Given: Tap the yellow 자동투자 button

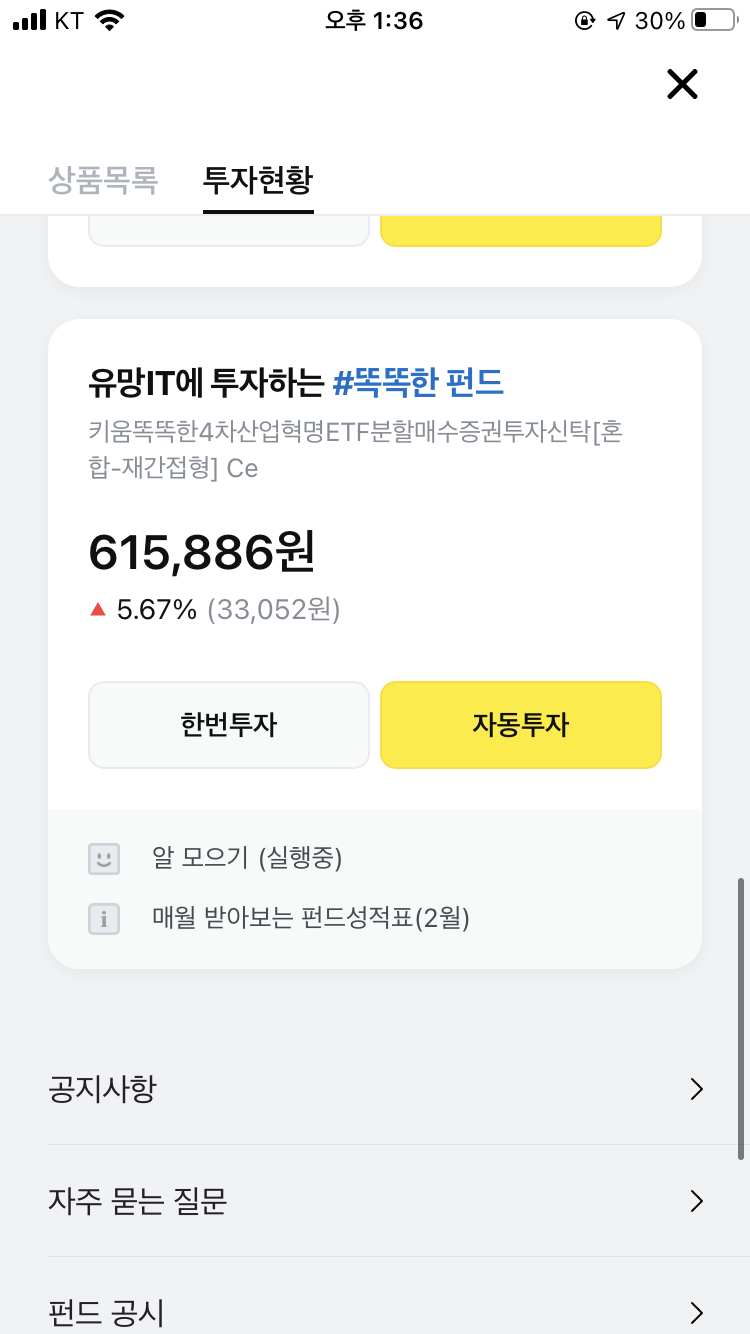Looking at the screenshot, I should point(521,725).
